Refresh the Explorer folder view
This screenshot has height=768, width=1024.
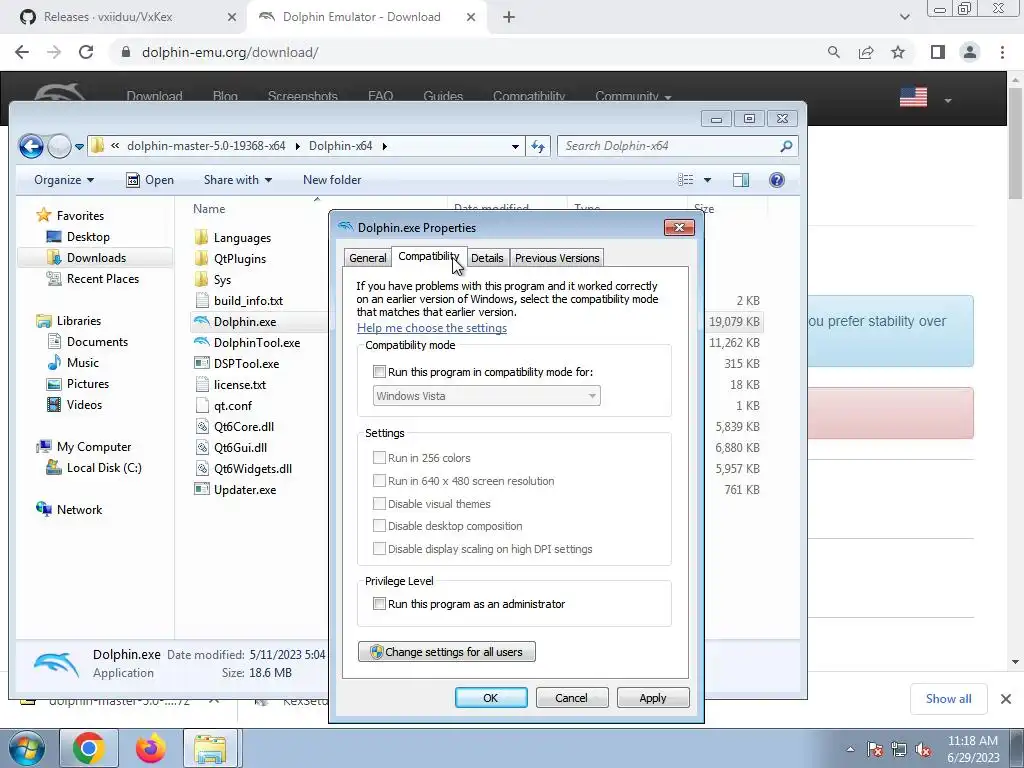tap(537, 146)
